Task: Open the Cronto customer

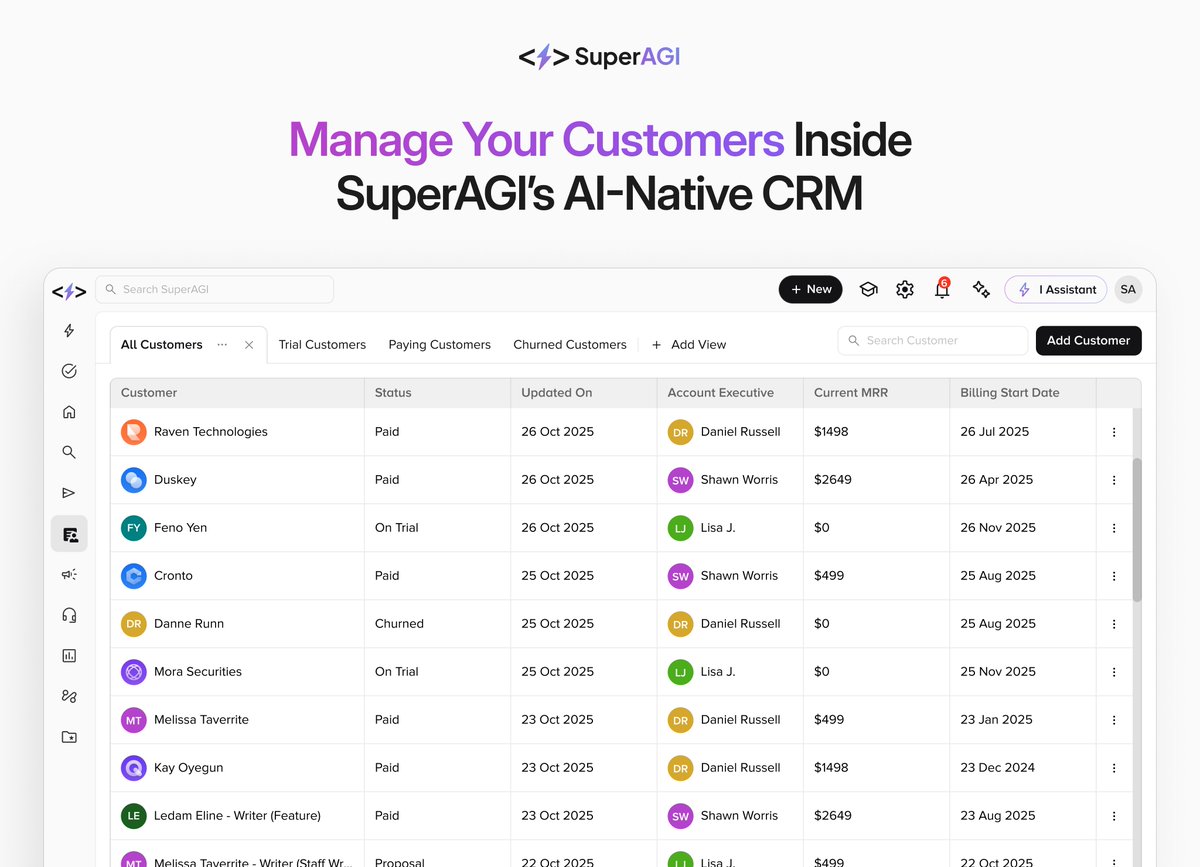Action: click(x=173, y=576)
